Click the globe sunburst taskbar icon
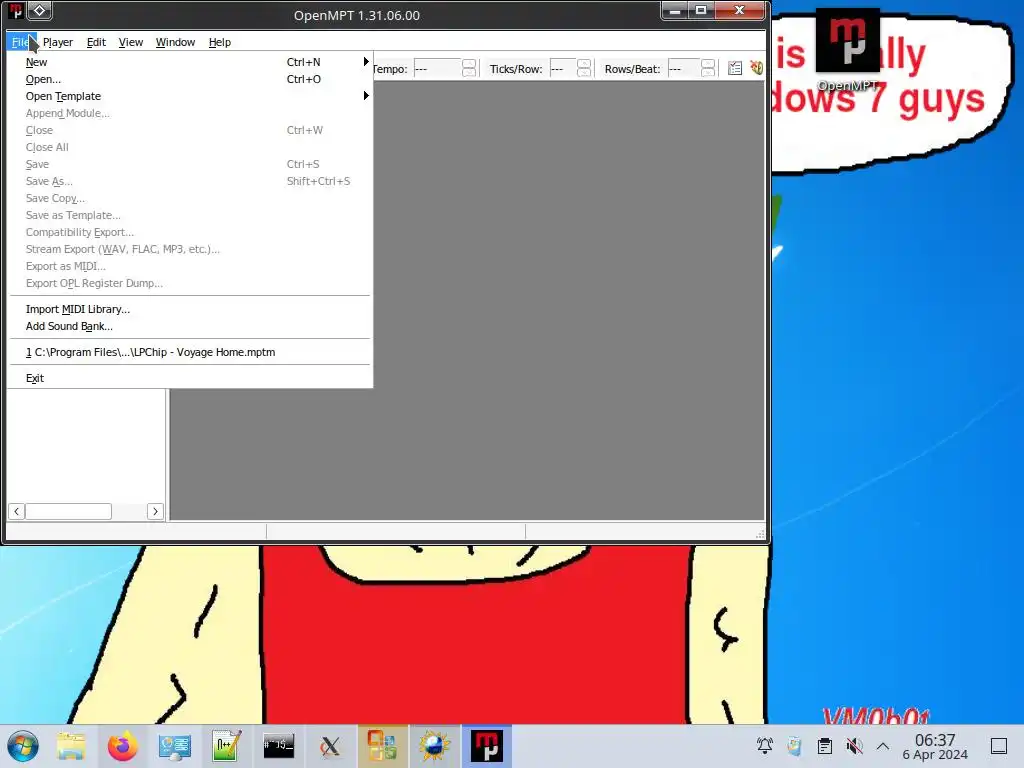The height and width of the screenshot is (768, 1024). point(434,746)
